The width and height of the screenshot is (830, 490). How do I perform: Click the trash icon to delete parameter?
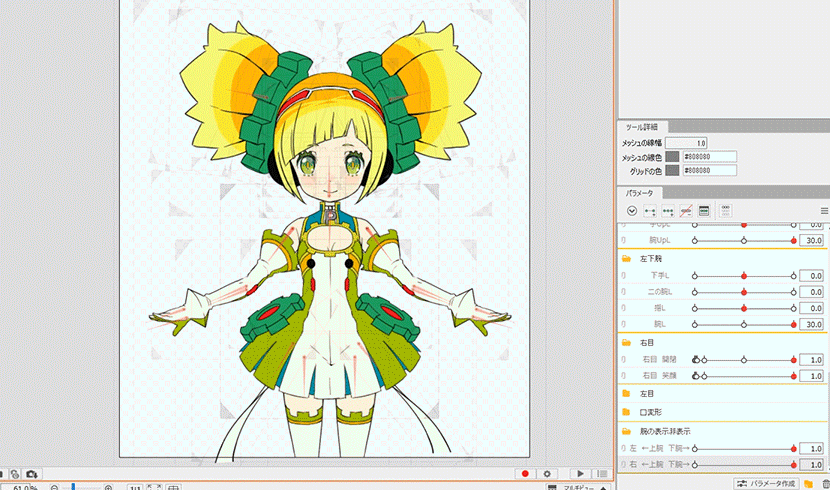tap(822, 484)
